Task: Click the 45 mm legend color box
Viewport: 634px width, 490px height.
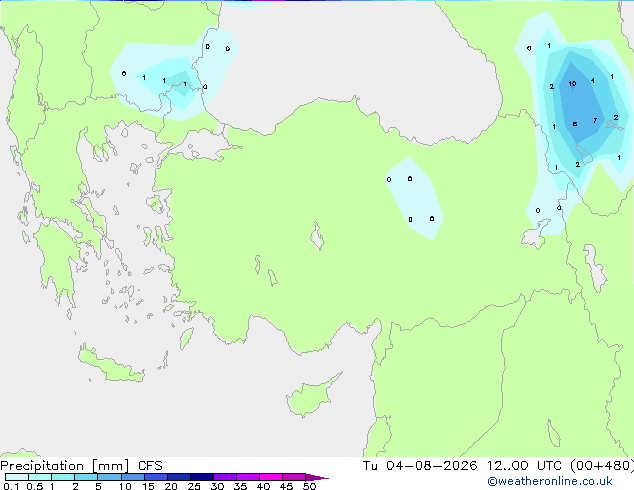Action: 294,477
